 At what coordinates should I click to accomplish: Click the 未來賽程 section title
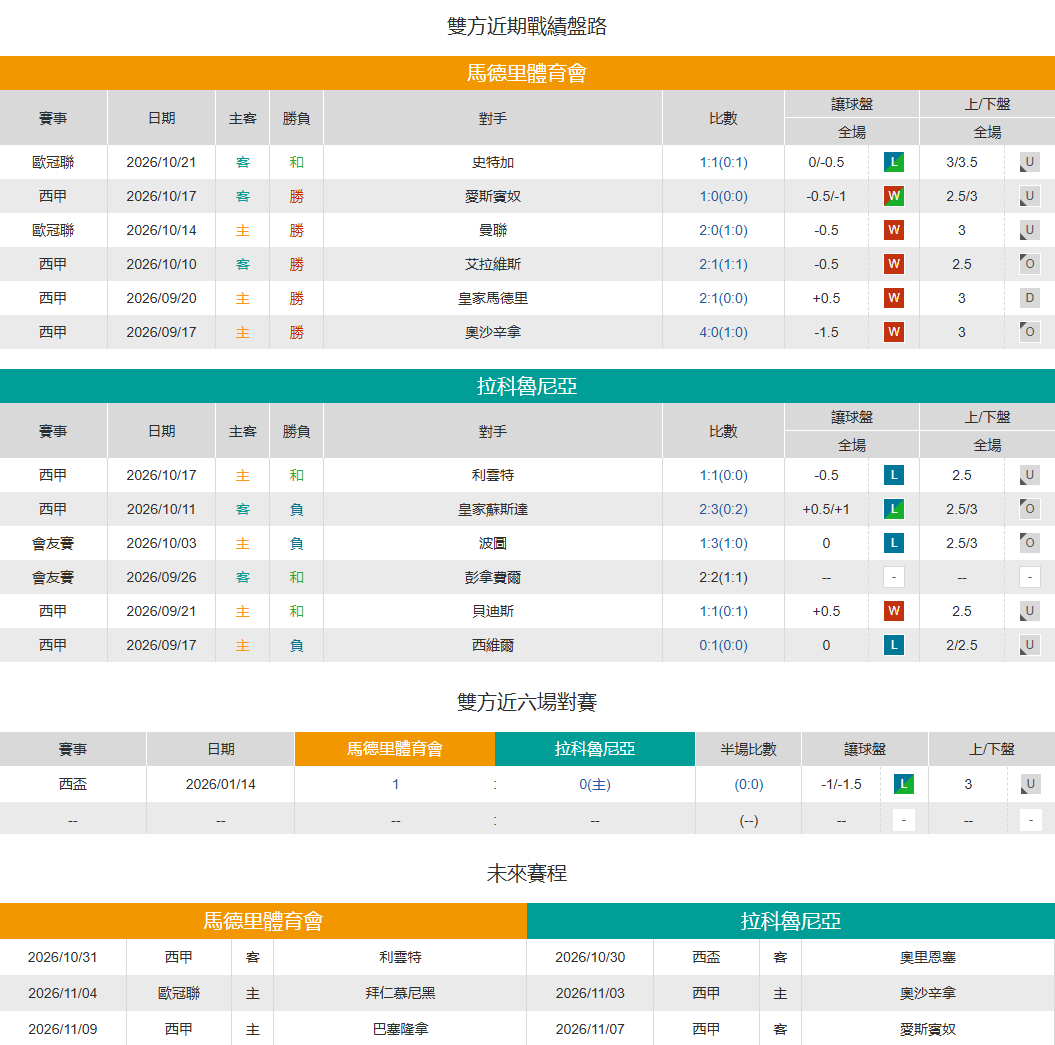click(x=528, y=873)
